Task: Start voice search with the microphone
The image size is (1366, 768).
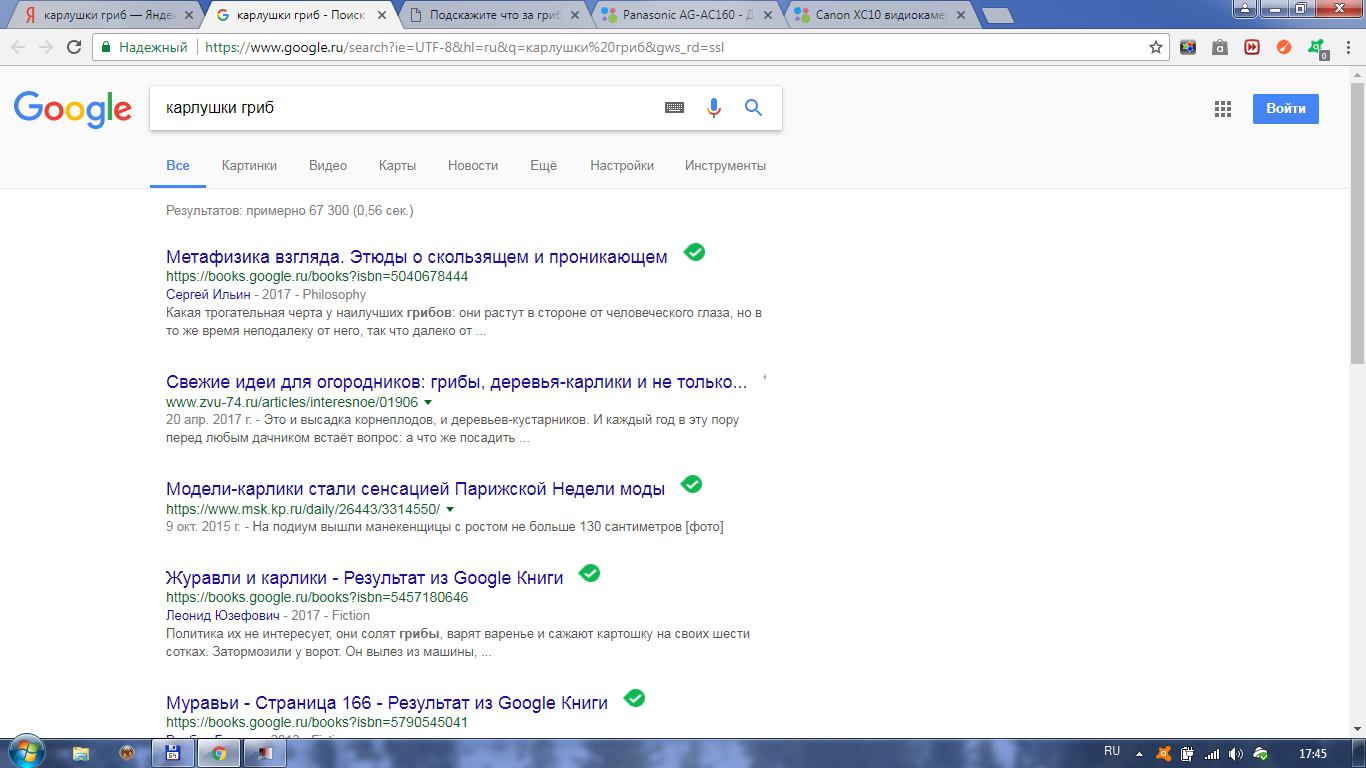Action: point(714,108)
